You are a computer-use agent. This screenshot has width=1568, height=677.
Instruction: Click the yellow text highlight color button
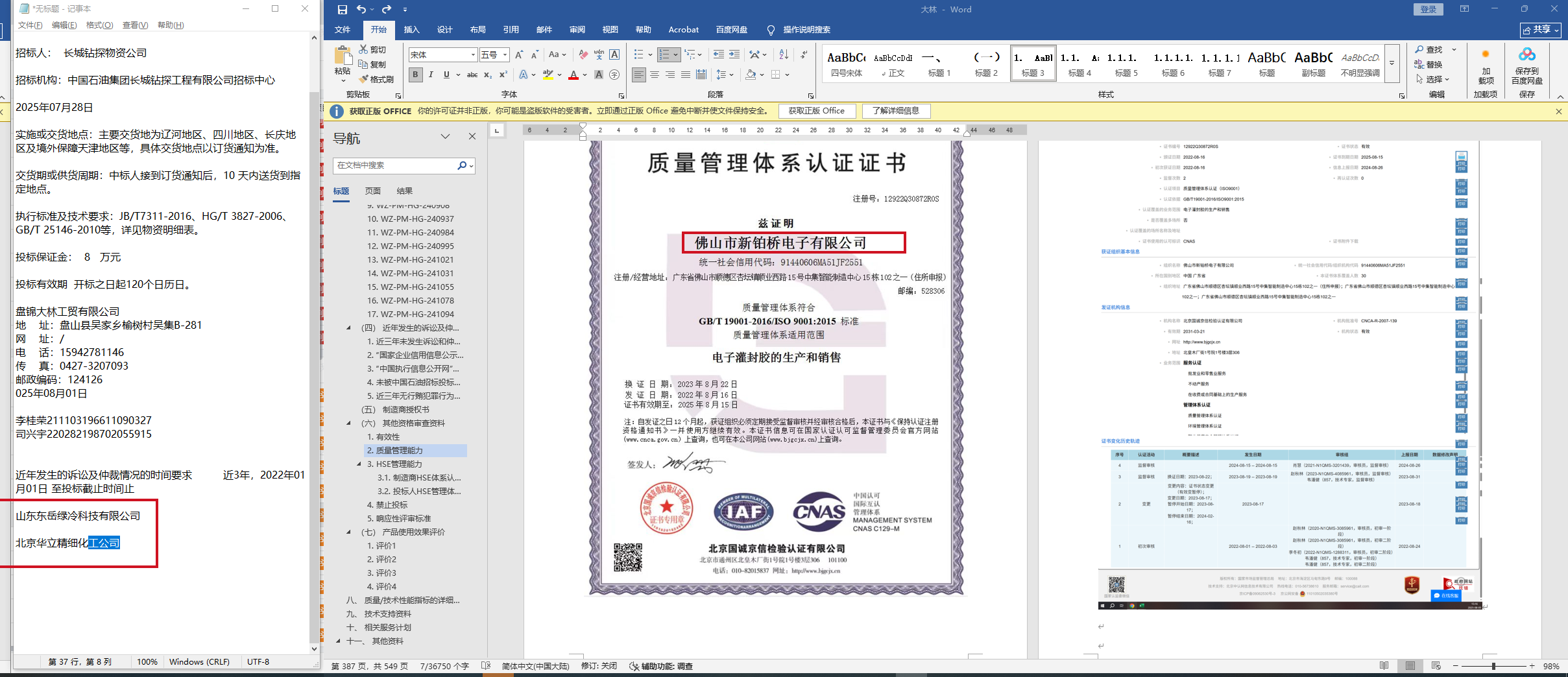548,75
